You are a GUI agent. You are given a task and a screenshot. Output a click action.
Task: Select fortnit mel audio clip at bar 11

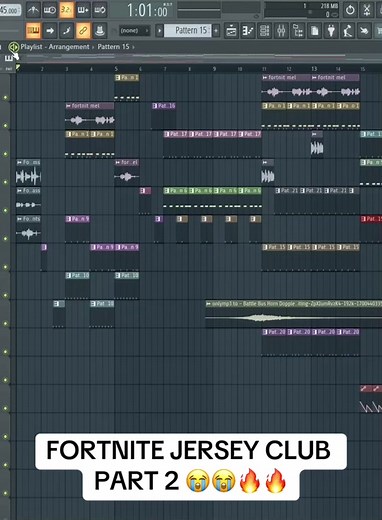tap(286, 87)
